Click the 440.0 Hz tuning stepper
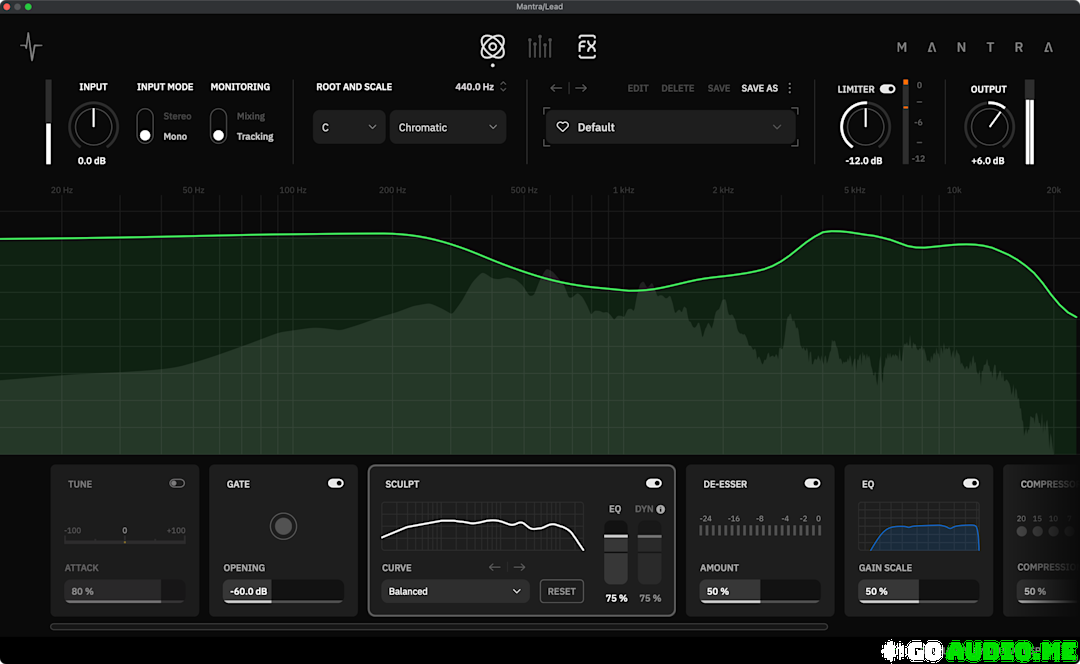 (x=503, y=87)
